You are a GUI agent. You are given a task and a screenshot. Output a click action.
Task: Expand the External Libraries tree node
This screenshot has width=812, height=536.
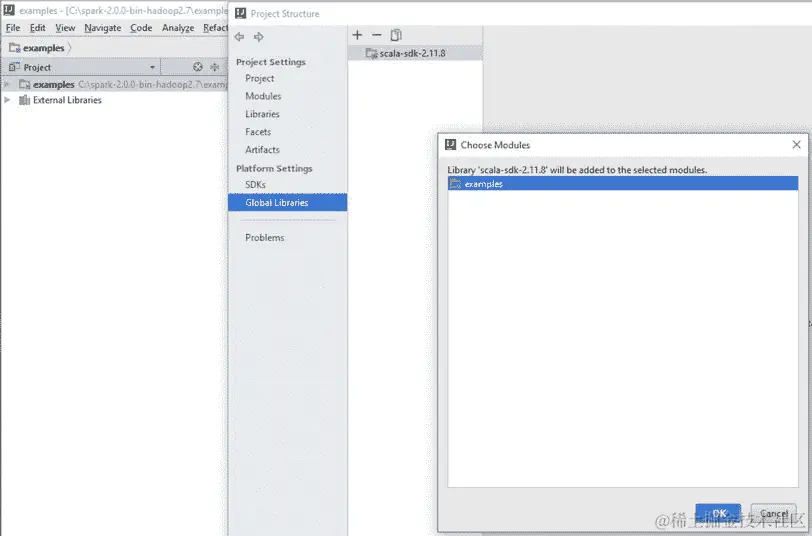click(x=7, y=100)
